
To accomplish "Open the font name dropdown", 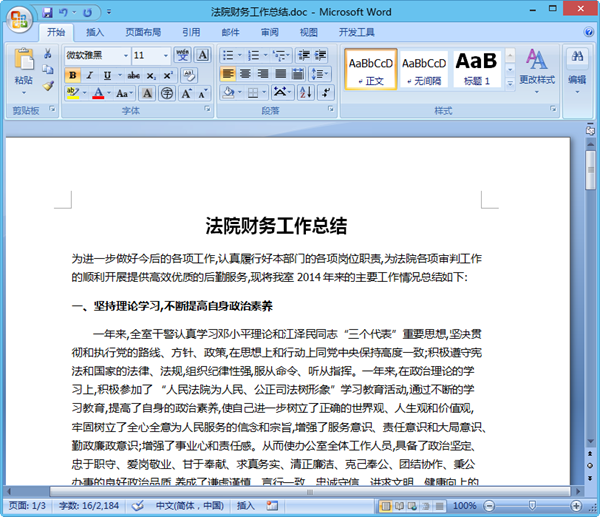I will coord(126,56).
